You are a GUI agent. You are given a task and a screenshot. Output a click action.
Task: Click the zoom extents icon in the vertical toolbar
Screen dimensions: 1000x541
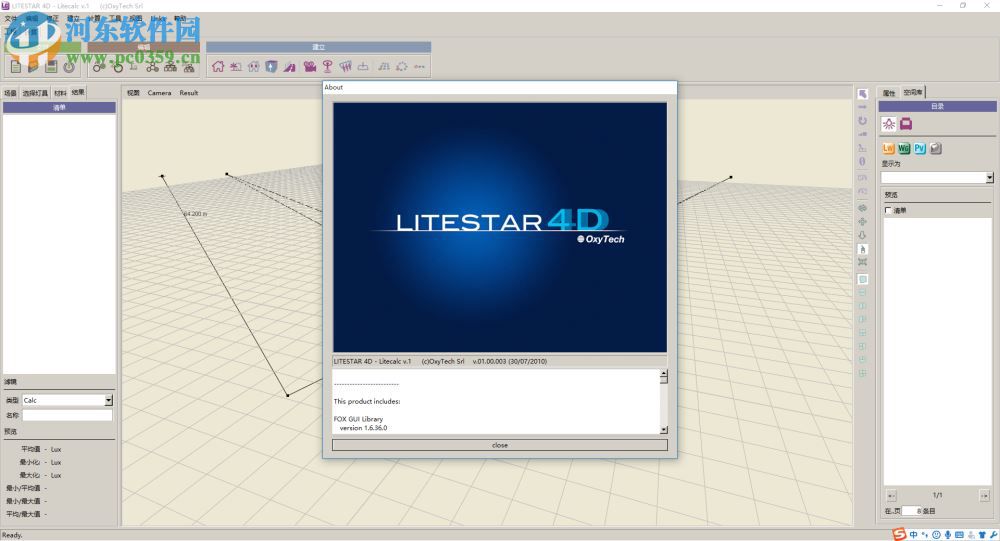coord(862,262)
